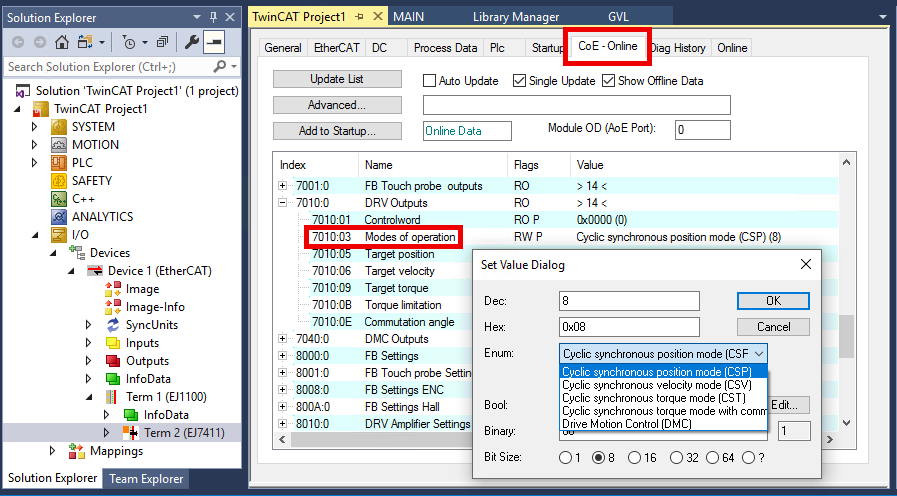This screenshot has height=496, width=897.
Task: Select the SYSTEM node icon
Action: point(59,127)
